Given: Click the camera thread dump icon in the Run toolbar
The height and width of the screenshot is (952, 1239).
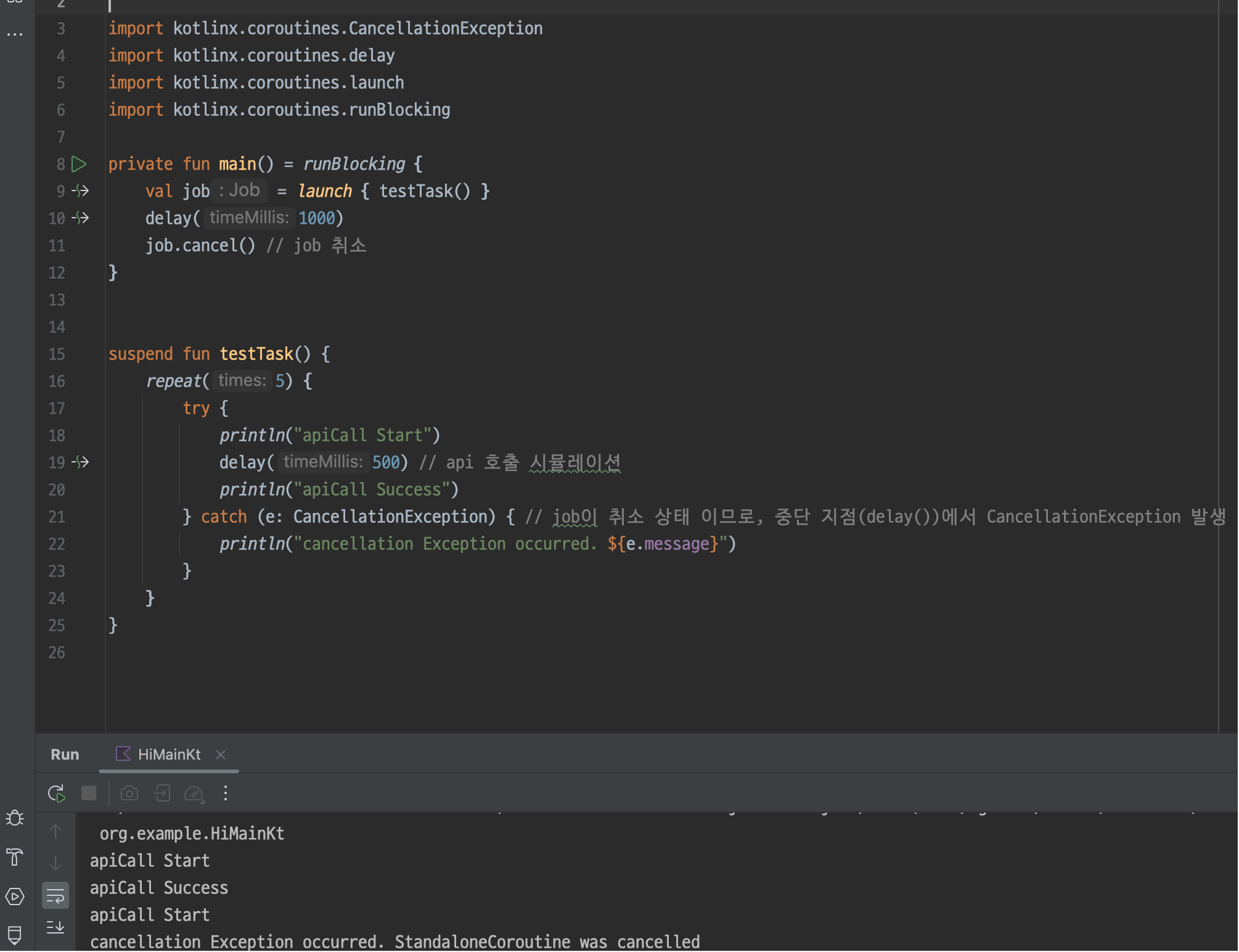Looking at the screenshot, I should (129, 793).
